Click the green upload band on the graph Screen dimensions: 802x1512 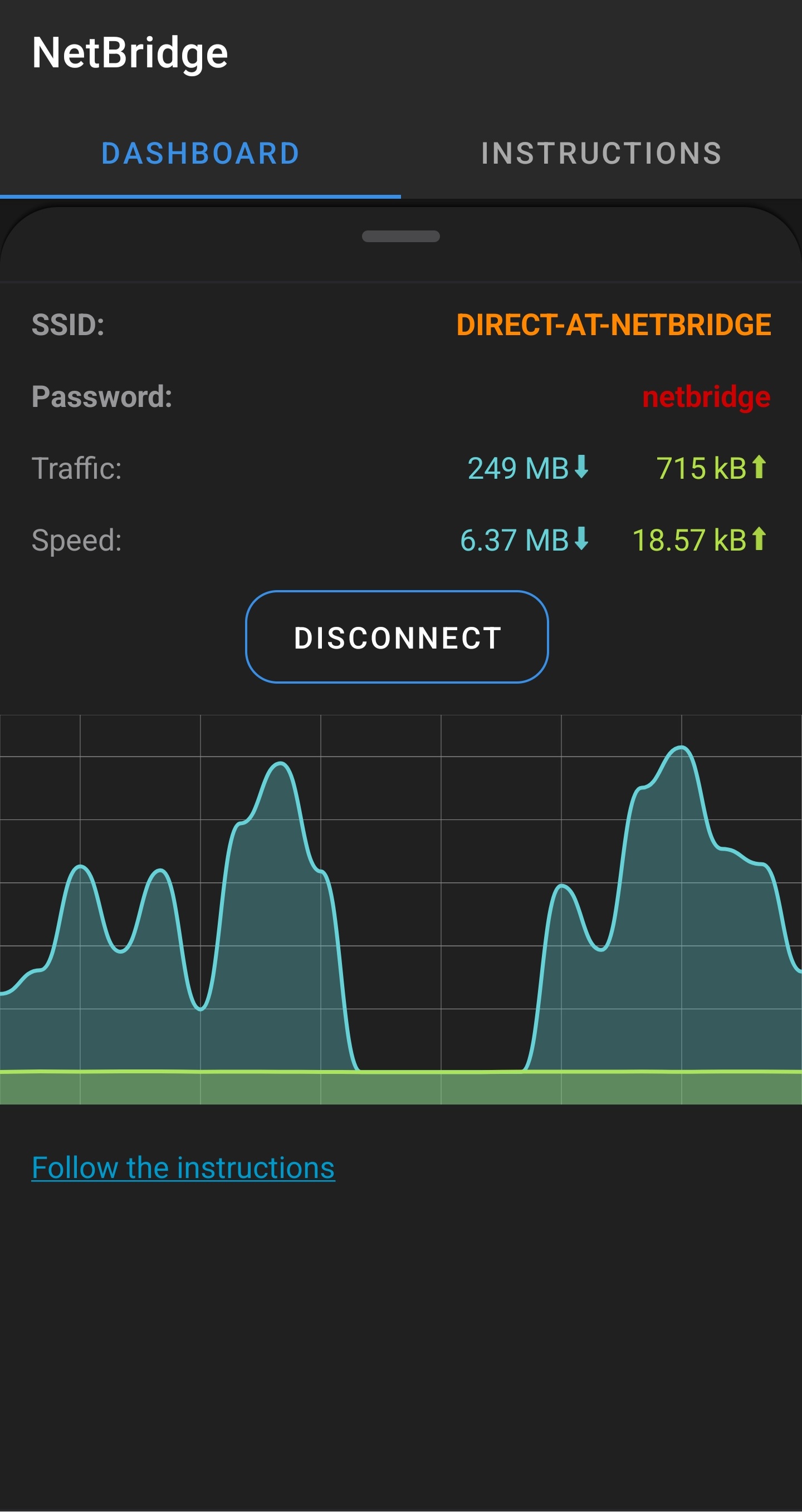click(401, 1088)
